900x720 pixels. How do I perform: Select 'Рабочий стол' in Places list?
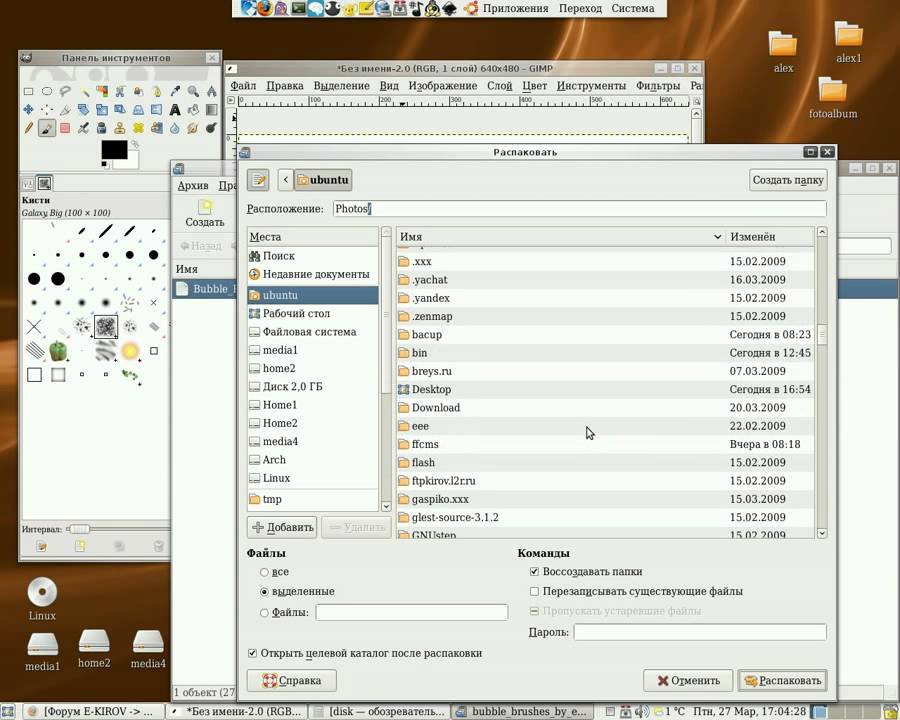(313, 313)
